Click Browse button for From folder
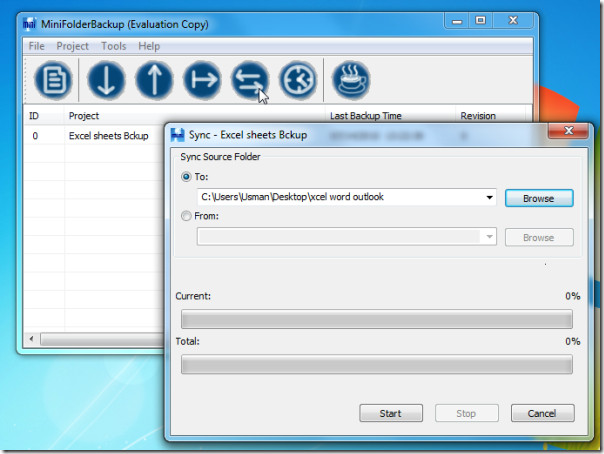Viewport: 604px width, 454px height. (539, 238)
